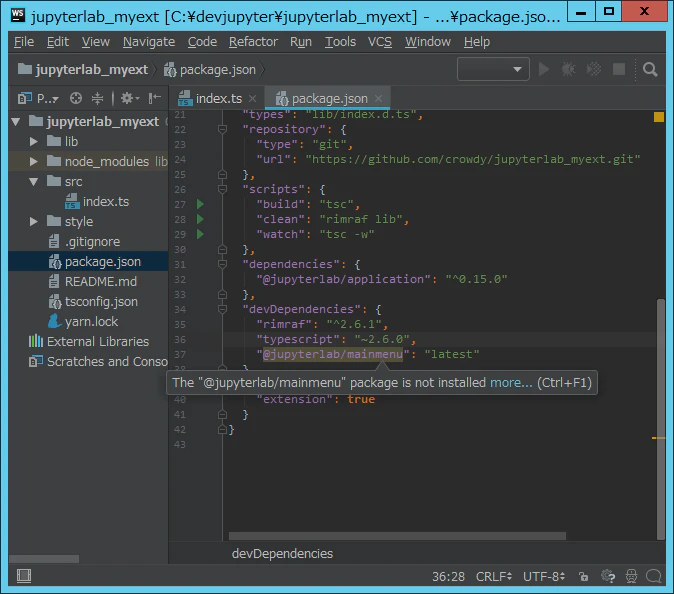The width and height of the screenshot is (674, 594).
Task: Run the build script gutter arrow
Action: pos(200,204)
